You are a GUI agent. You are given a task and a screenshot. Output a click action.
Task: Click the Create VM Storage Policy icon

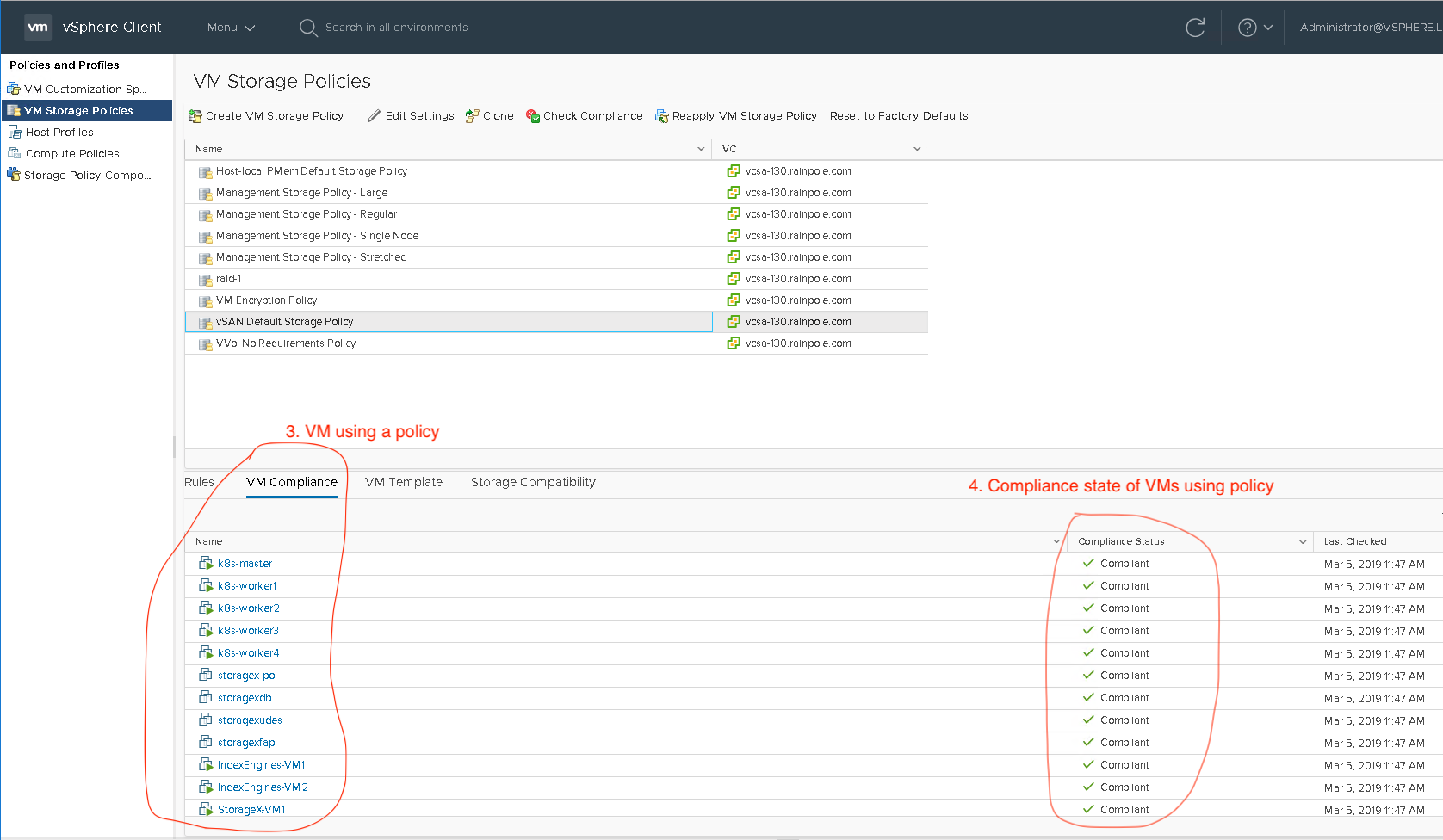[x=197, y=115]
